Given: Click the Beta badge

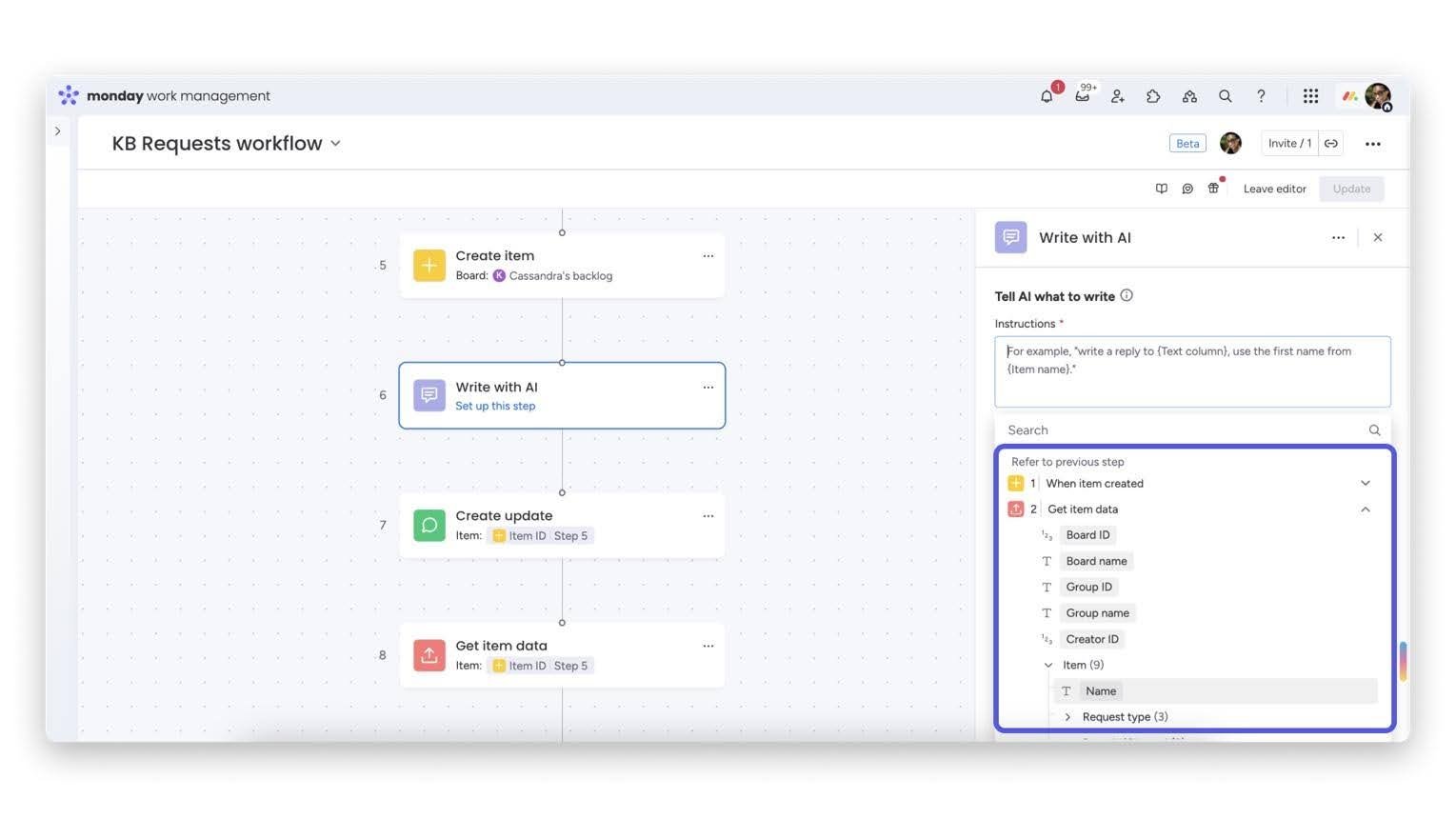Looking at the screenshot, I should tap(1187, 144).
